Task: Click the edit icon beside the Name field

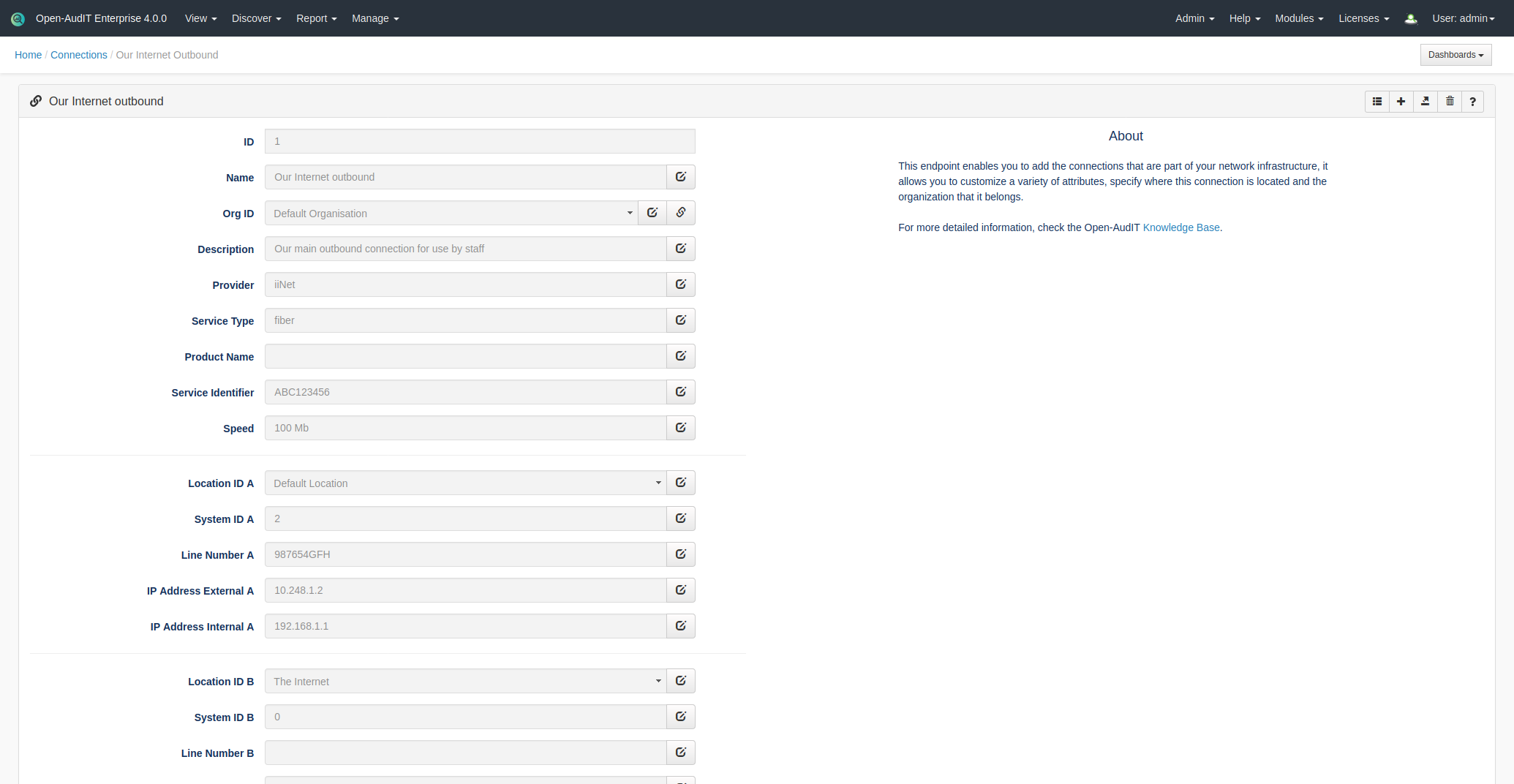Action: pos(680,177)
